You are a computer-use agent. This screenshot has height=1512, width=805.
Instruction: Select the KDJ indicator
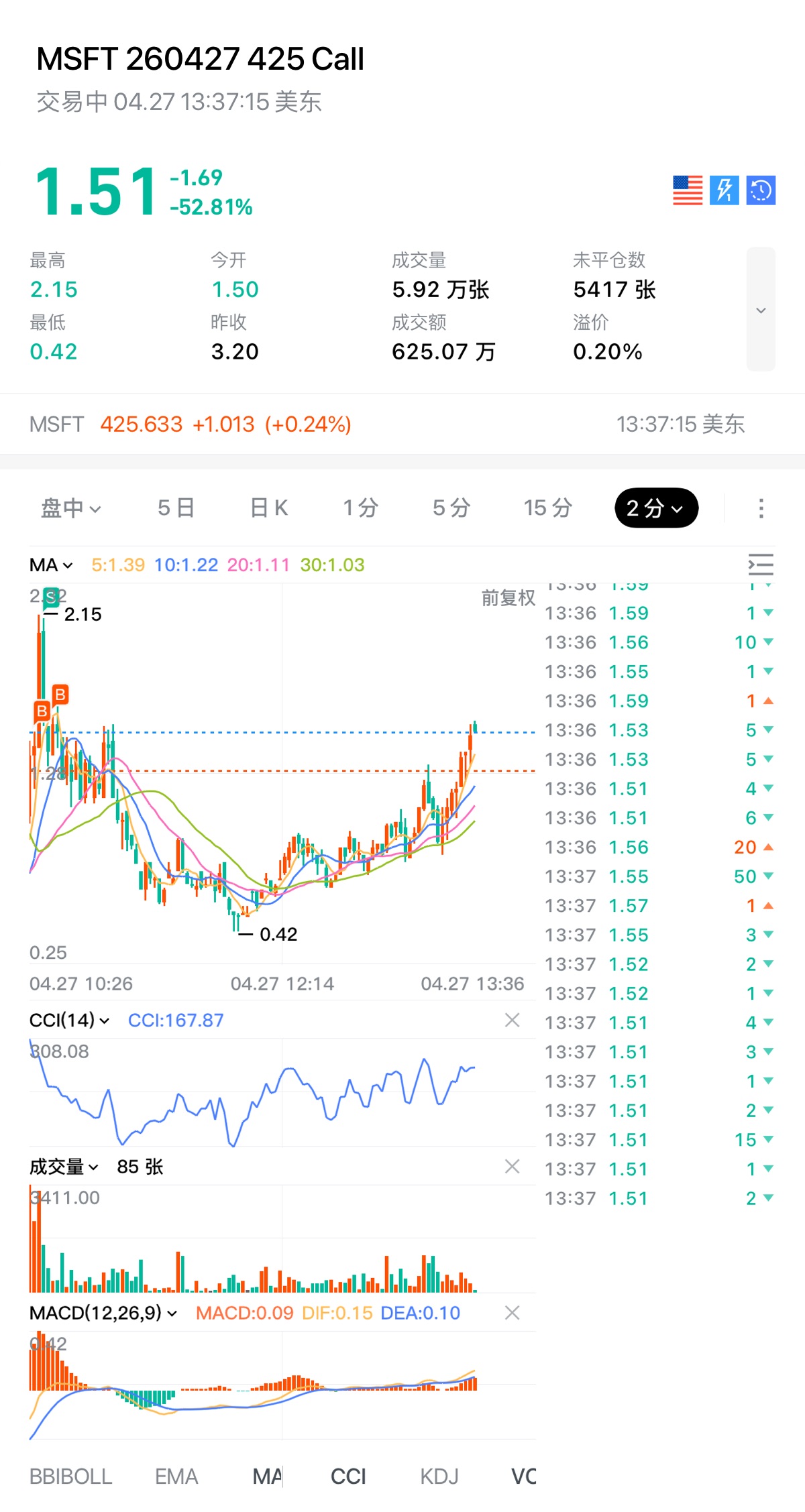click(x=439, y=1476)
